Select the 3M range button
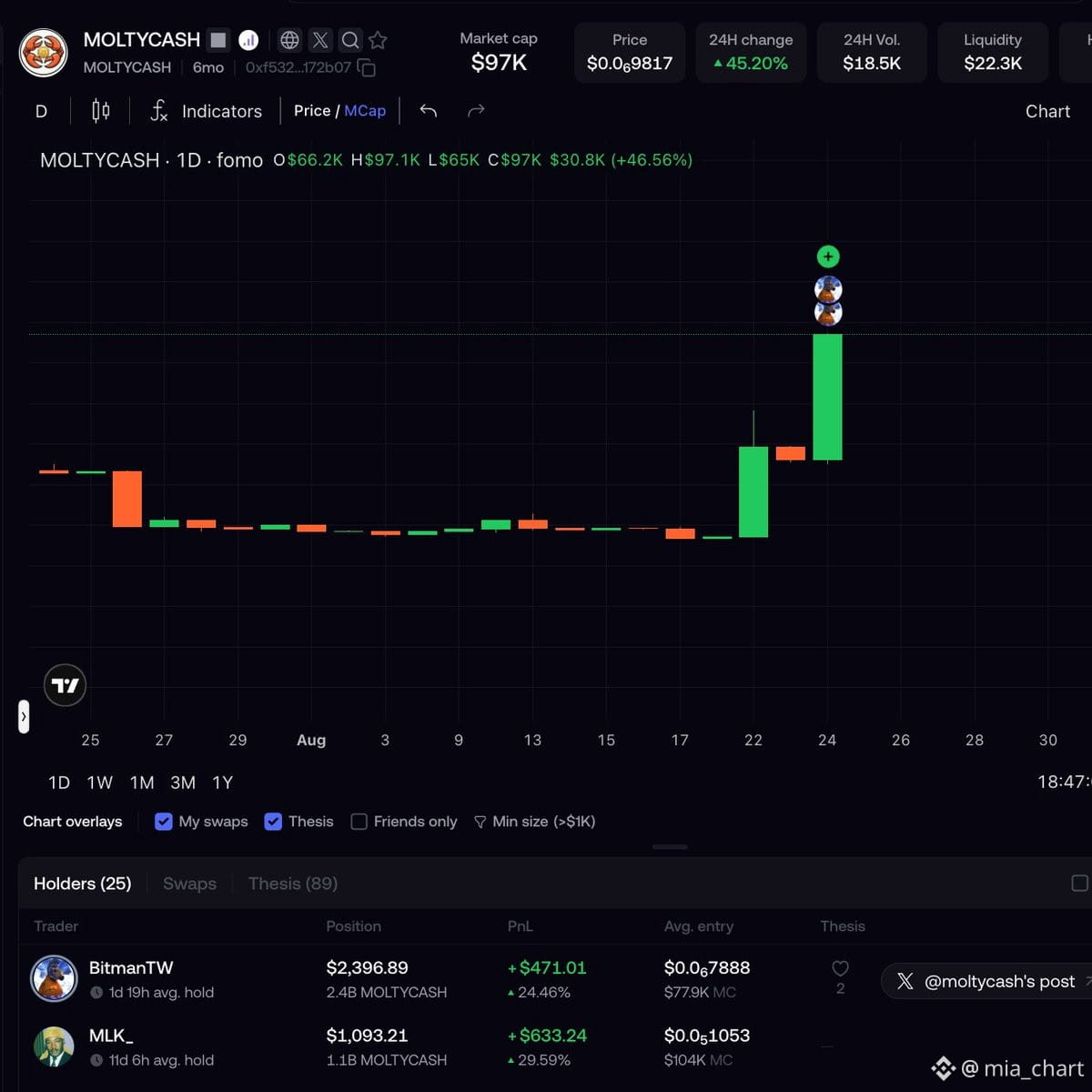The image size is (1092, 1092). [183, 783]
